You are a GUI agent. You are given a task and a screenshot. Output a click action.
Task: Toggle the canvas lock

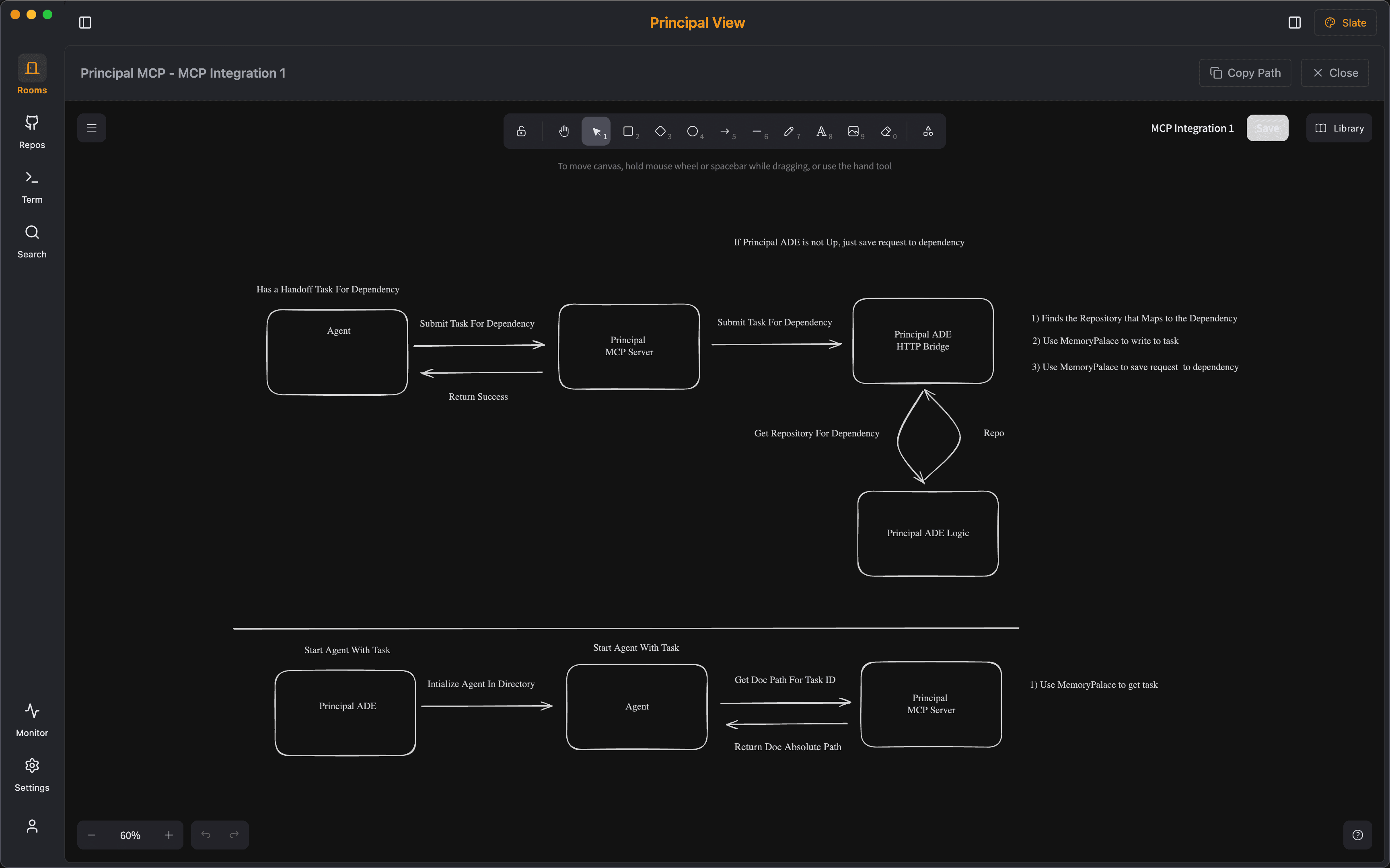[x=521, y=131]
